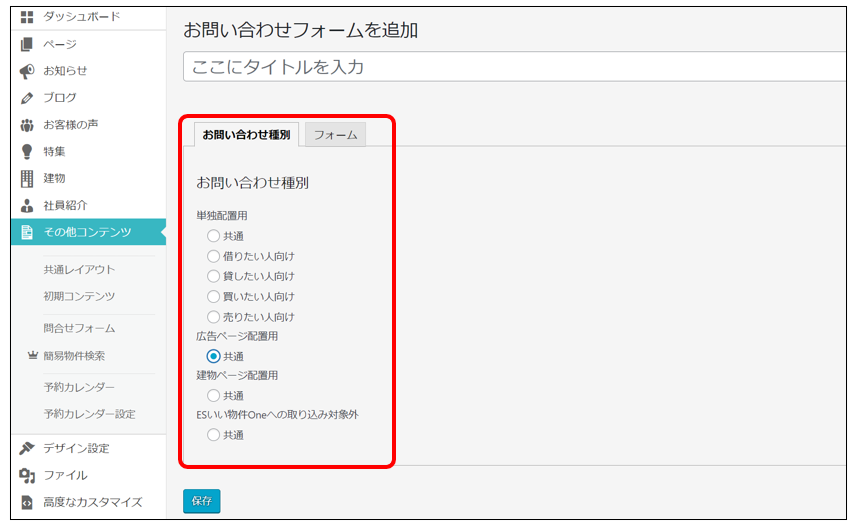This screenshot has height=530, width=853.
Task: Click the building icon for 建物
Action: click(27, 178)
